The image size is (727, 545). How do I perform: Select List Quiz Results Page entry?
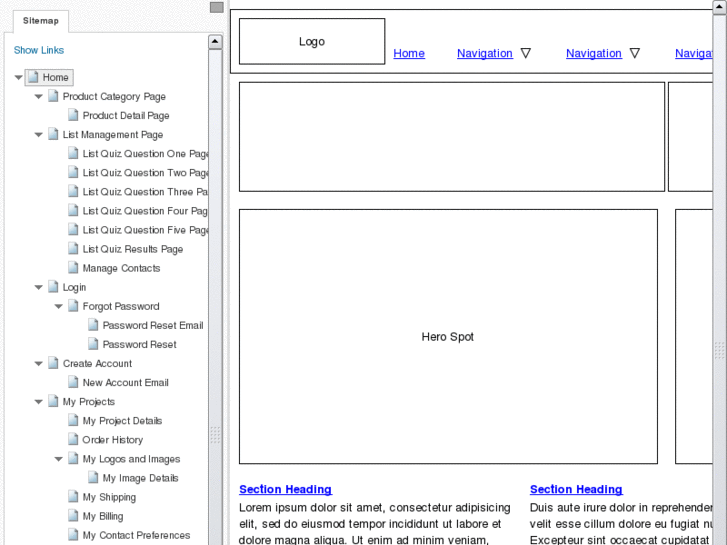click(133, 249)
